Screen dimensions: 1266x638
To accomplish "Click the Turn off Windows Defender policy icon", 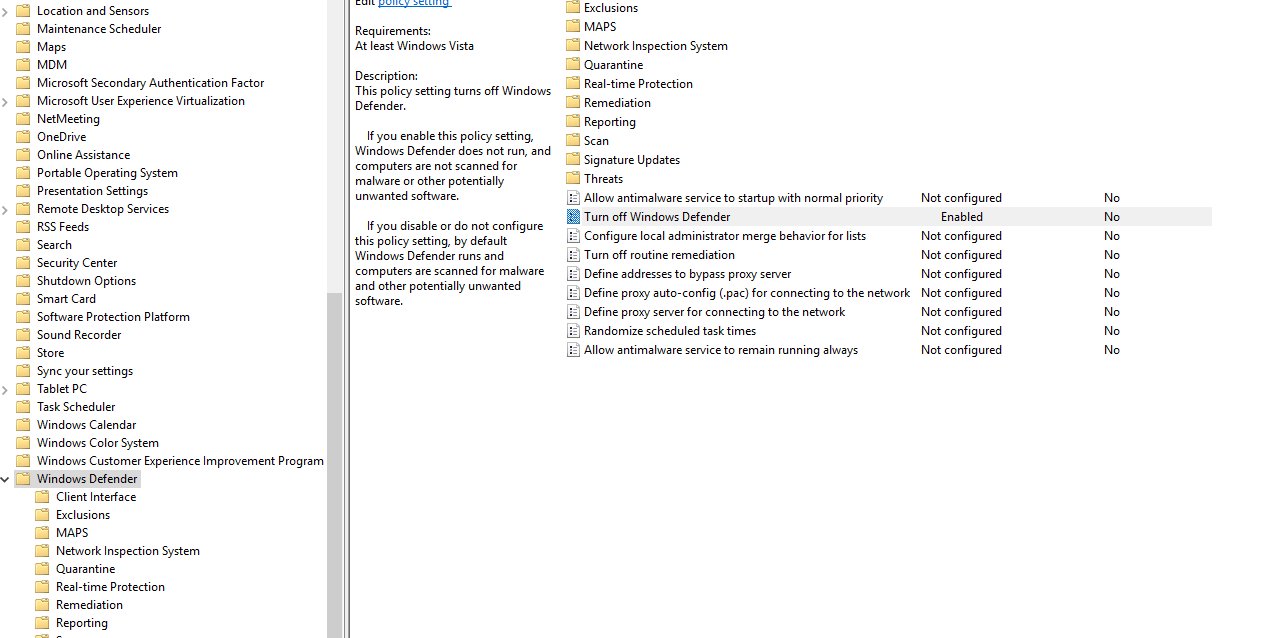I will coord(573,217).
